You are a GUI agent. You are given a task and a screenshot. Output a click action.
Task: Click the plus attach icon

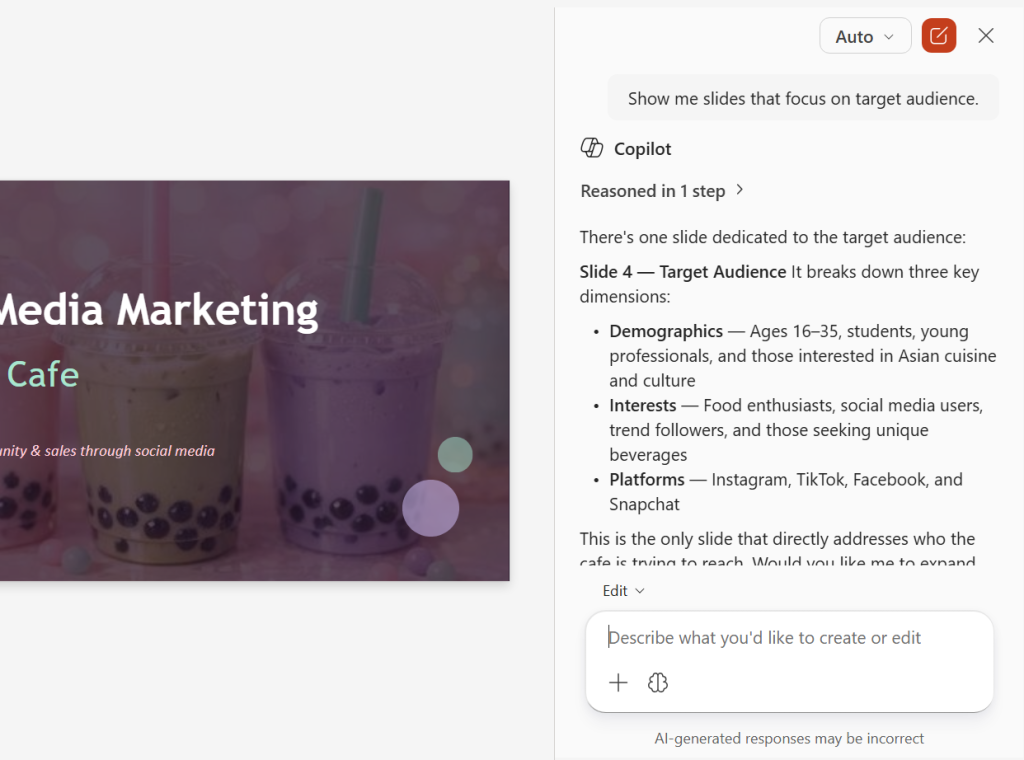tap(618, 683)
